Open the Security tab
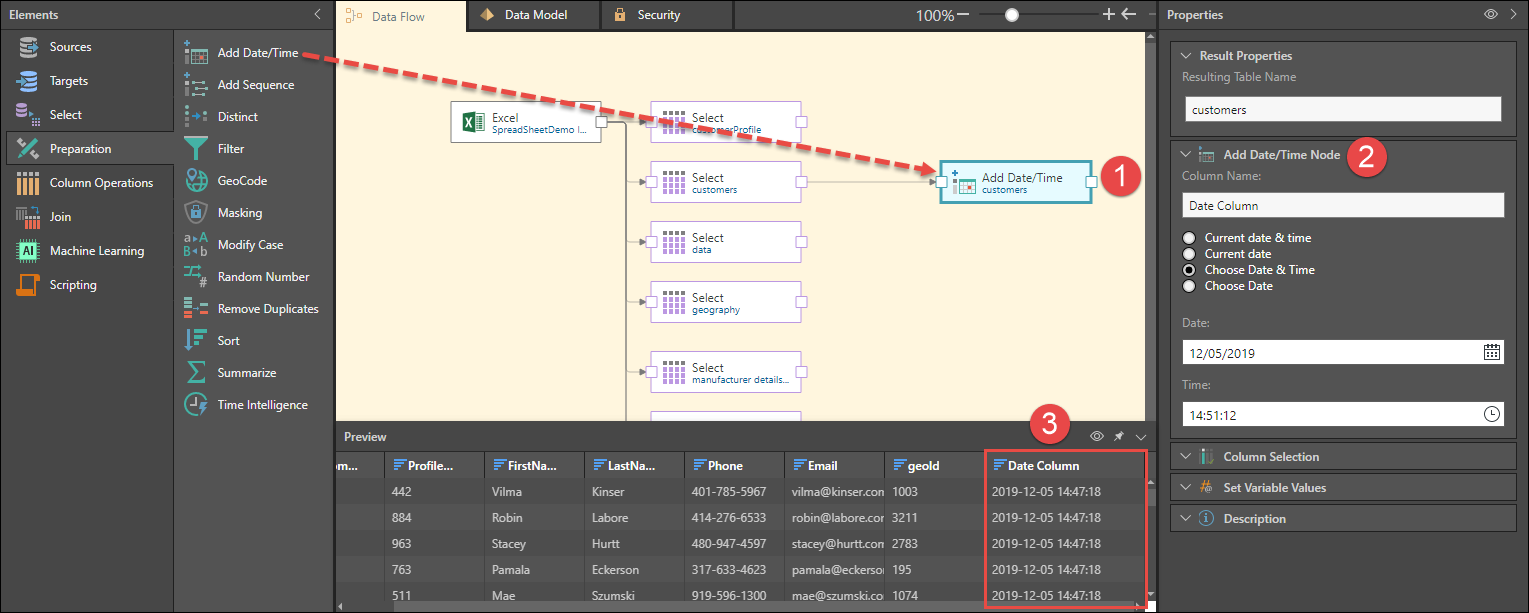The height and width of the screenshot is (613, 1529). (658, 15)
